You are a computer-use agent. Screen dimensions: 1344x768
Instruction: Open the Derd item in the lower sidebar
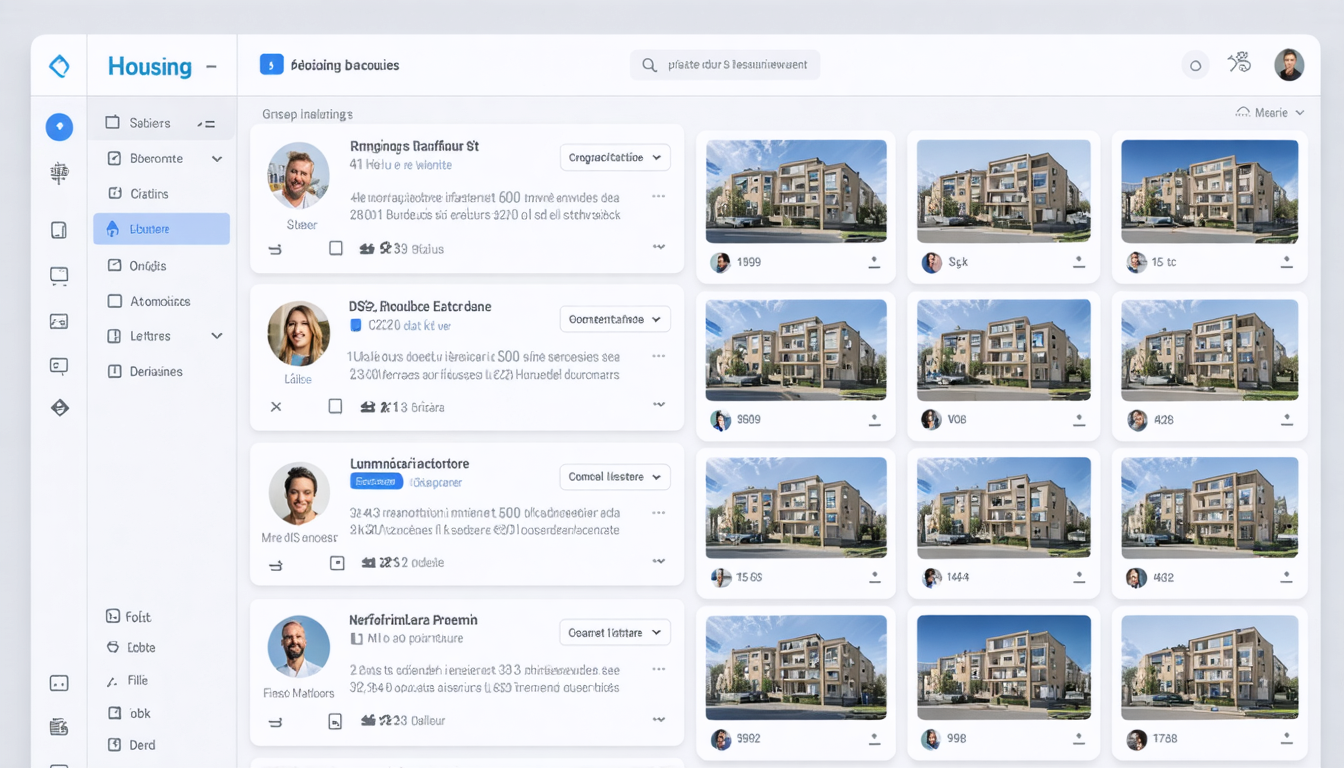pos(131,745)
